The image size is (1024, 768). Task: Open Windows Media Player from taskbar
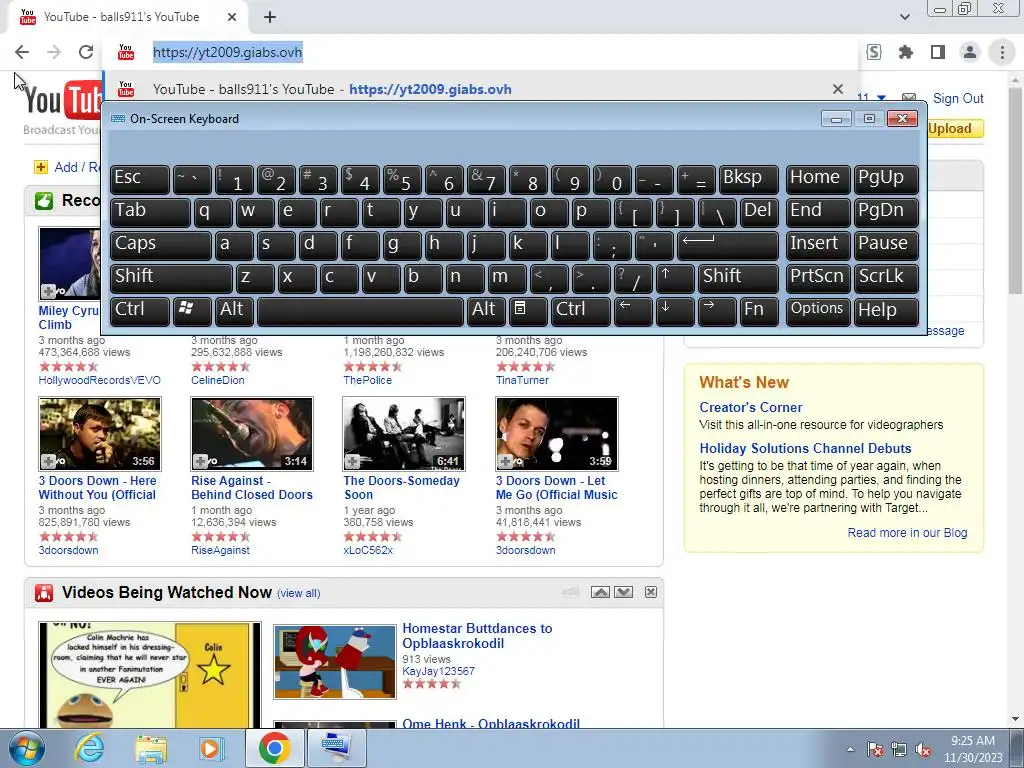tap(211, 749)
